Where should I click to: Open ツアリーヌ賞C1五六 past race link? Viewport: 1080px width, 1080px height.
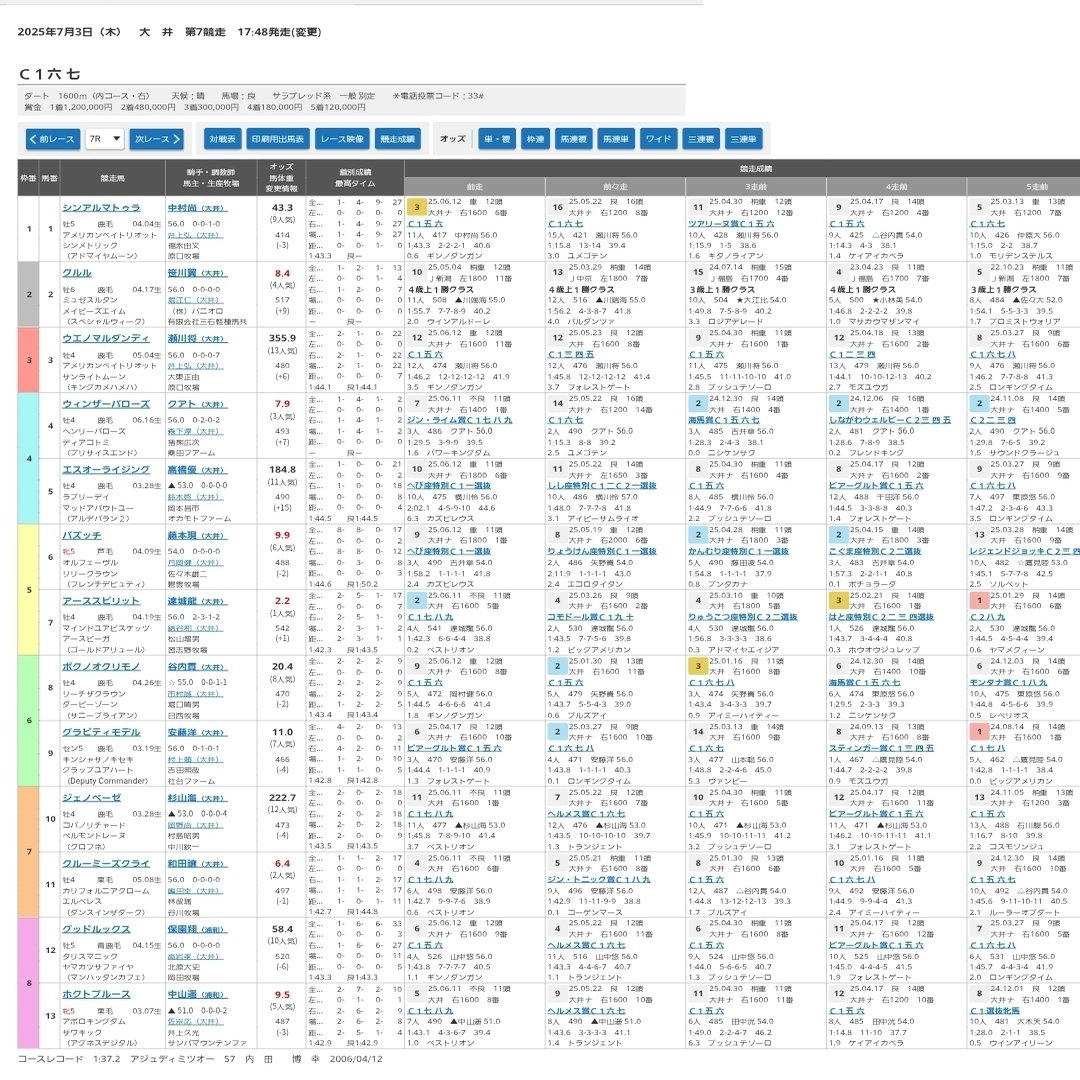coord(731,223)
